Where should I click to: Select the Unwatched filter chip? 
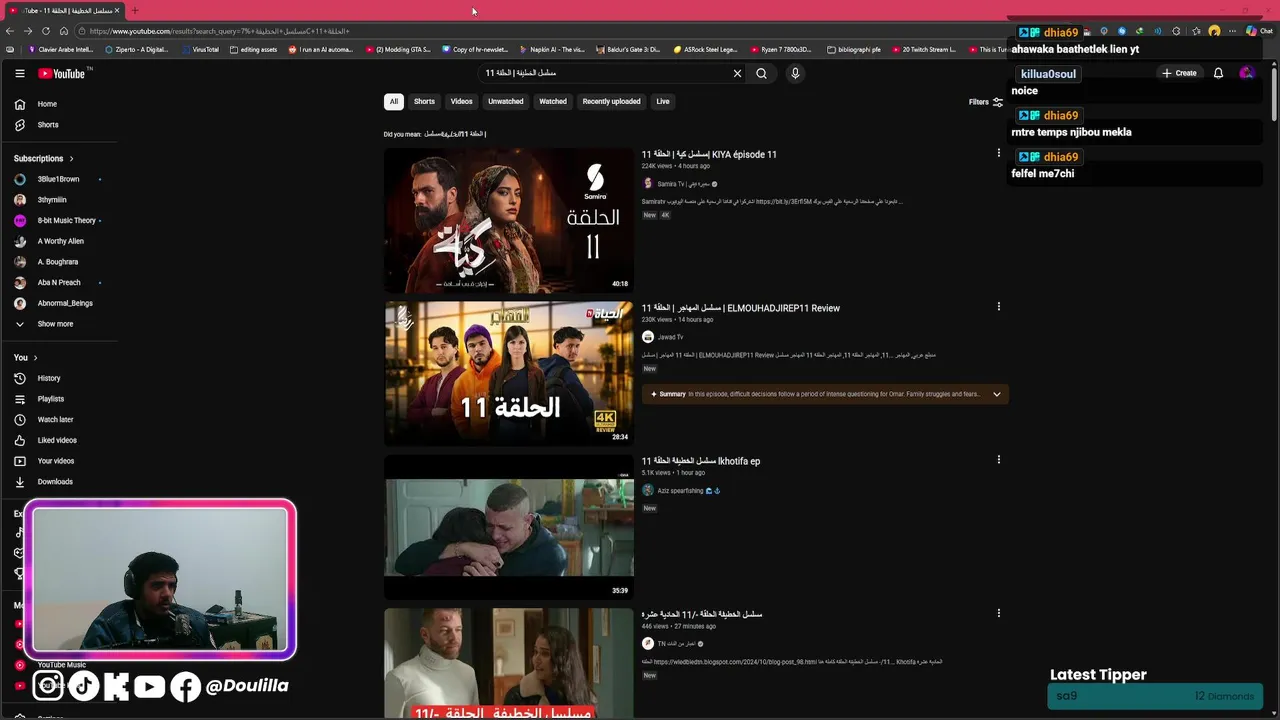(x=506, y=101)
